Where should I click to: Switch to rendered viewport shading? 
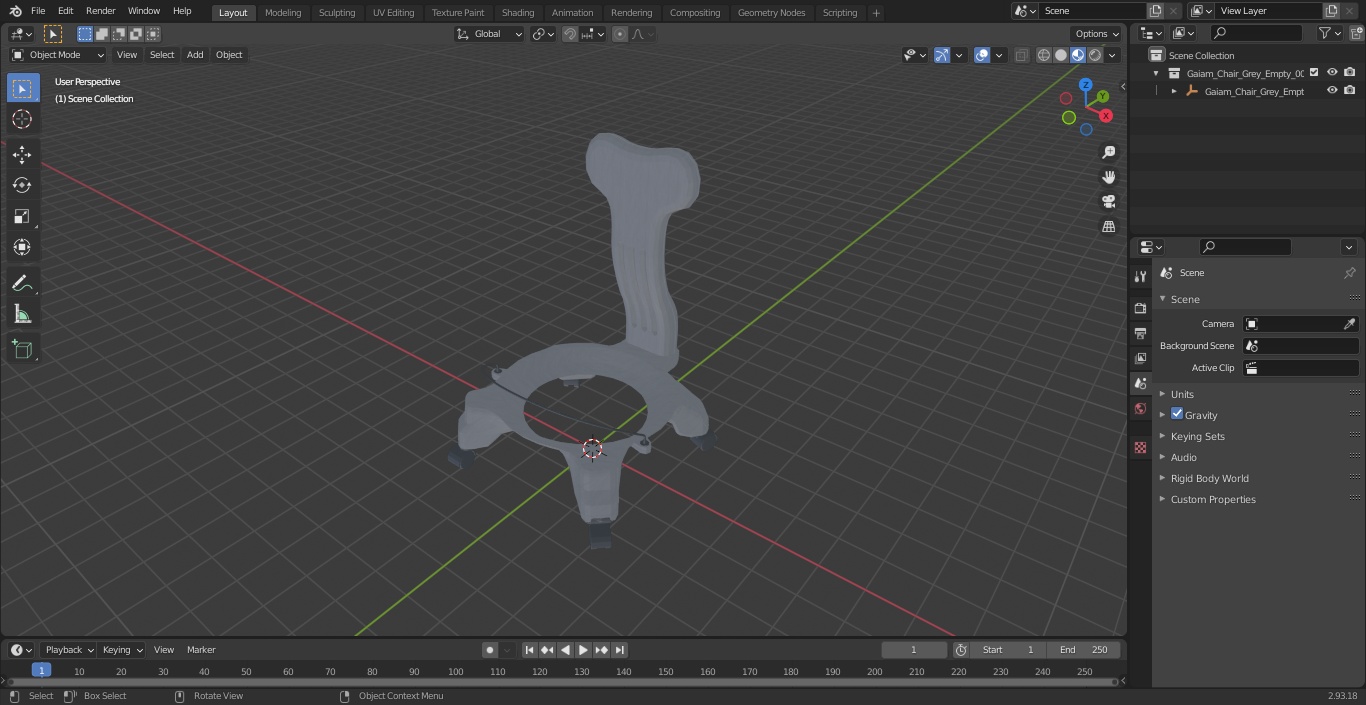(1095, 55)
